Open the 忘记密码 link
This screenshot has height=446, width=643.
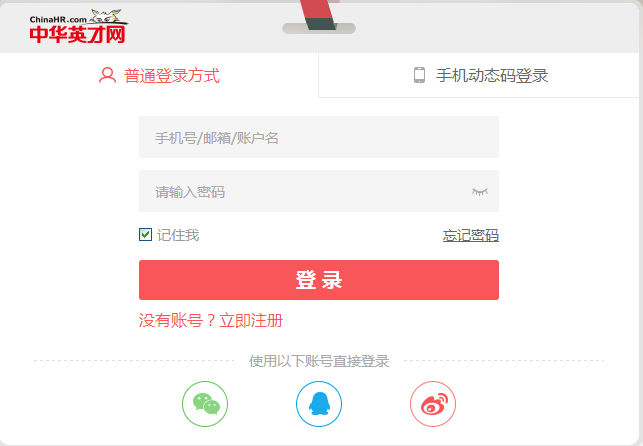tap(471, 235)
